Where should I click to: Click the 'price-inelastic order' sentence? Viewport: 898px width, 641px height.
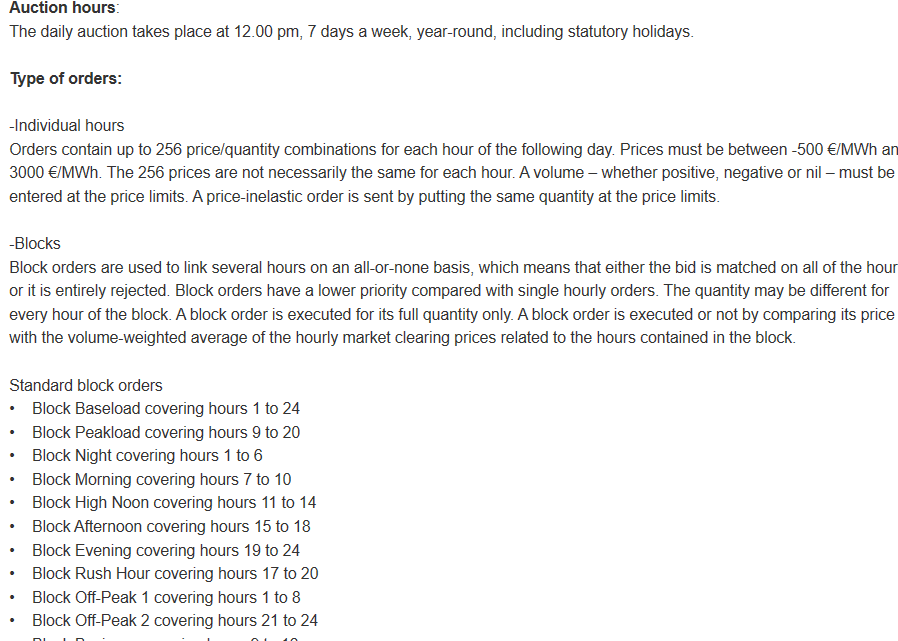click(x=456, y=196)
